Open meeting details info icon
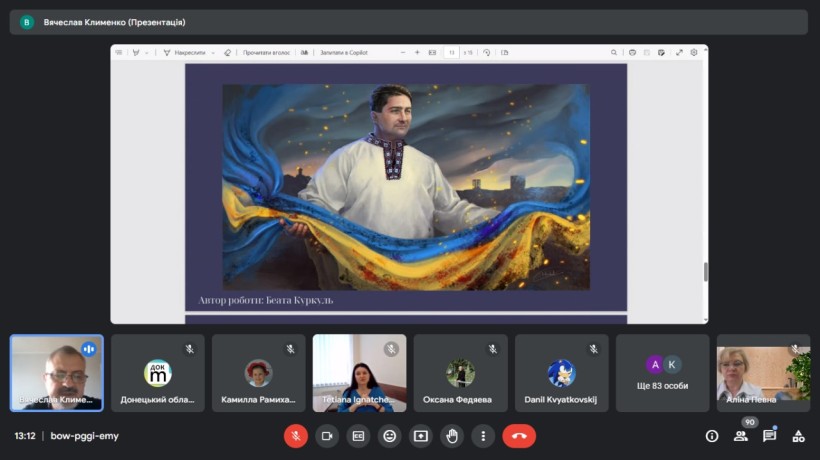The height and width of the screenshot is (460, 820). [712, 436]
